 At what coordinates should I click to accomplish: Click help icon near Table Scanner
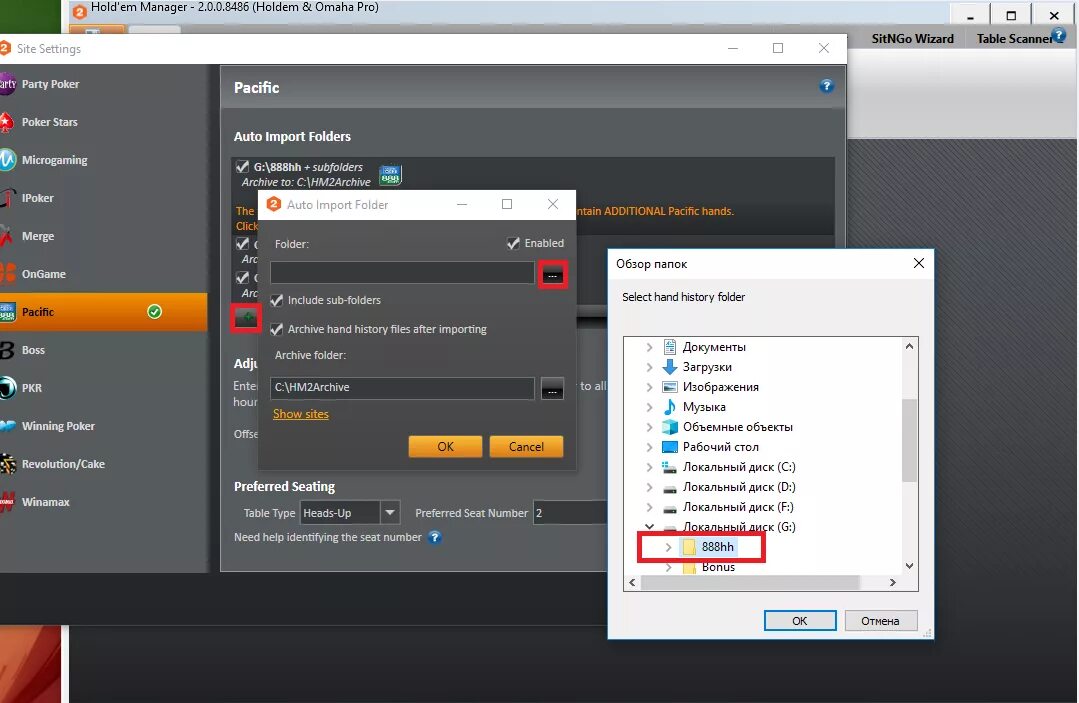[1060, 35]
